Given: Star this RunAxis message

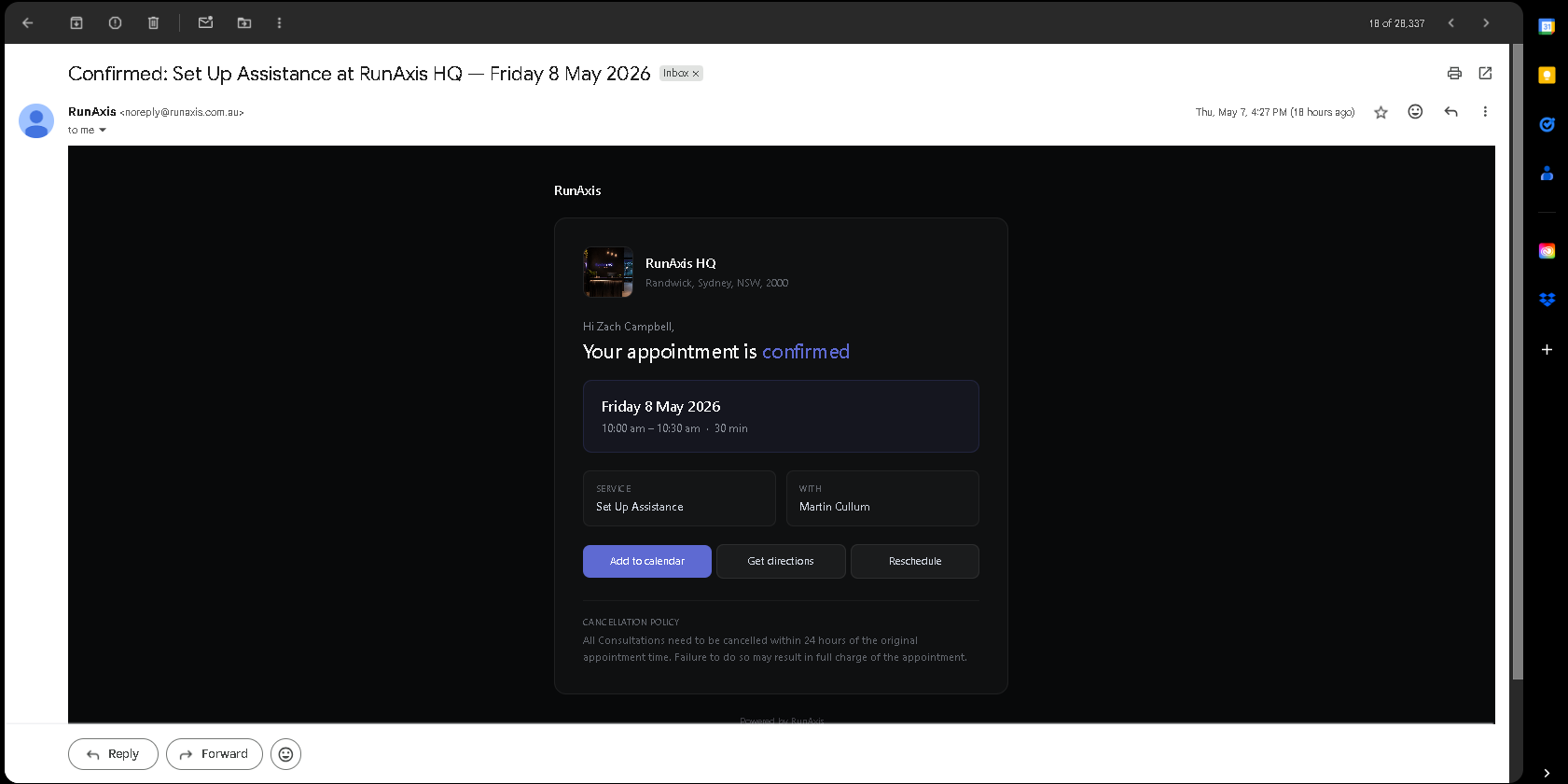Looking at the screenshot, I should pyautogui.click(x=1381, y=112).
